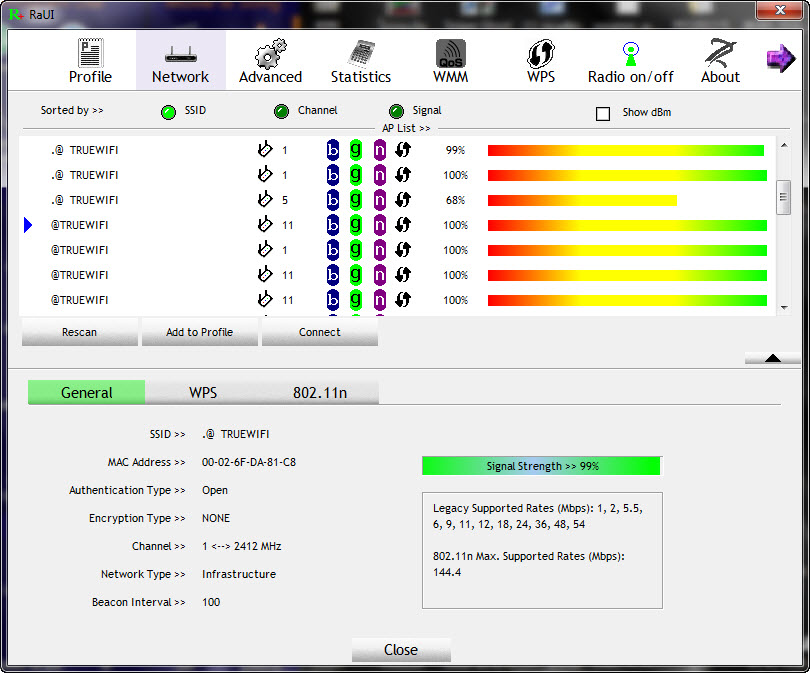Click the channel icon on the 68% row
The height and width of the screenshot is (673, 810).
265,199
